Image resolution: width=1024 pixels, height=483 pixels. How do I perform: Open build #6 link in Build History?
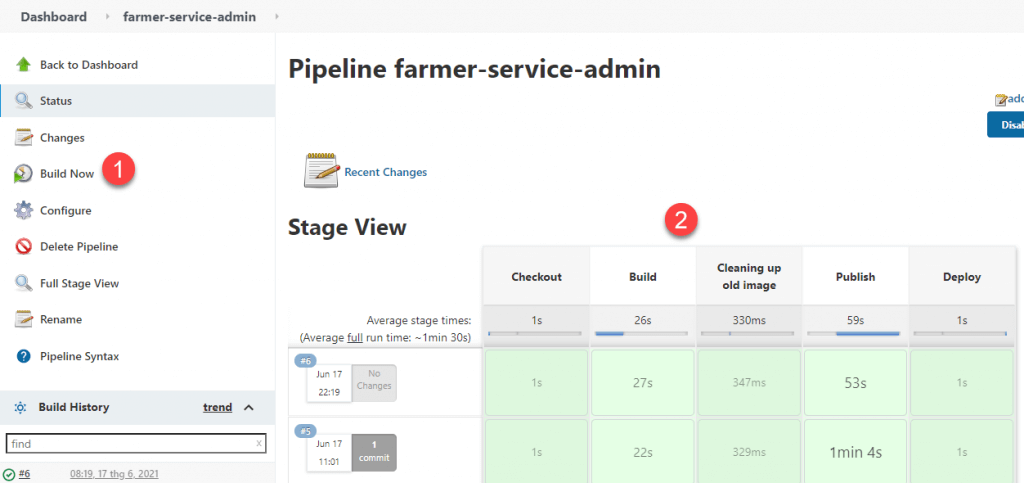25,474
